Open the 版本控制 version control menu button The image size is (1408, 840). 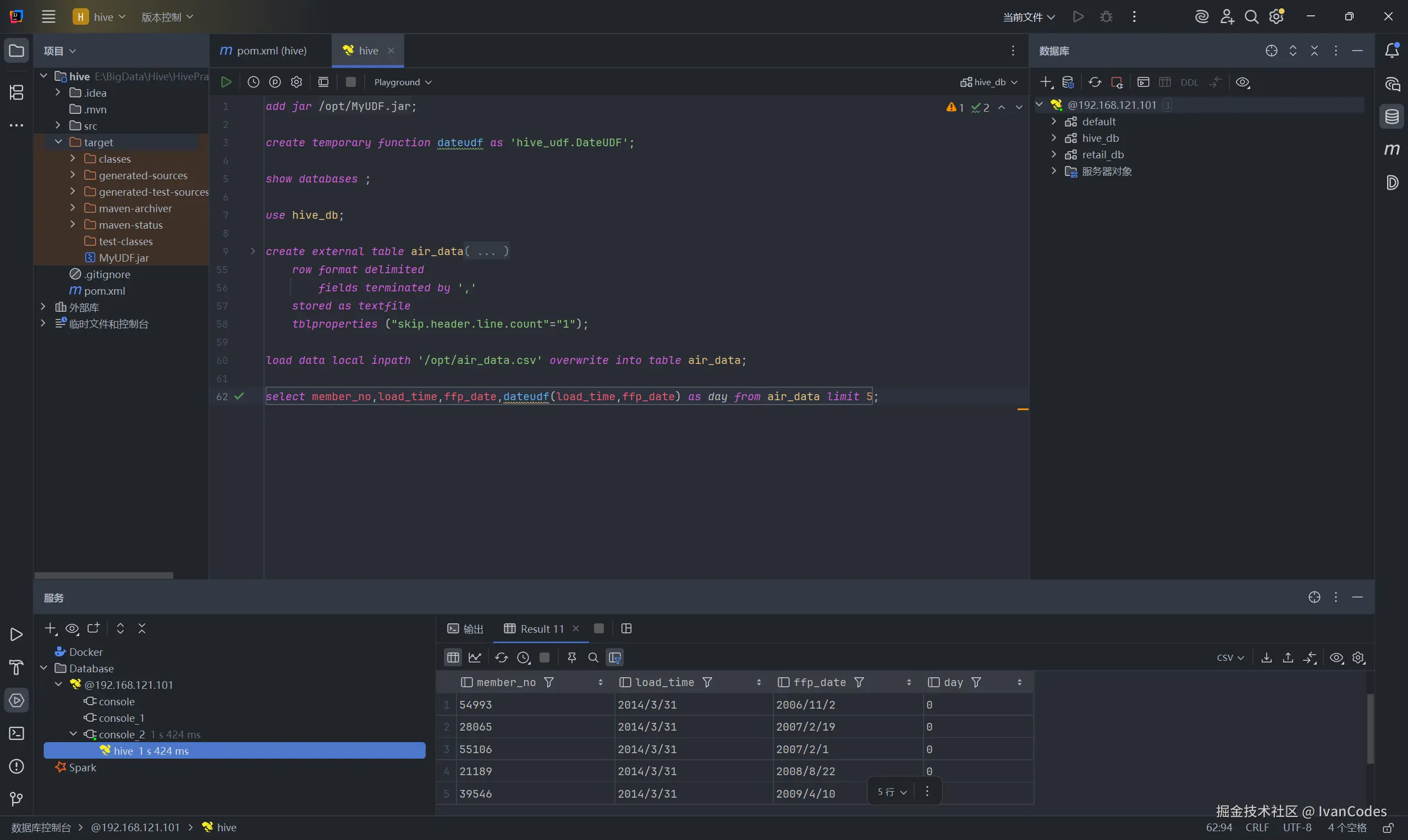(167, 17)
